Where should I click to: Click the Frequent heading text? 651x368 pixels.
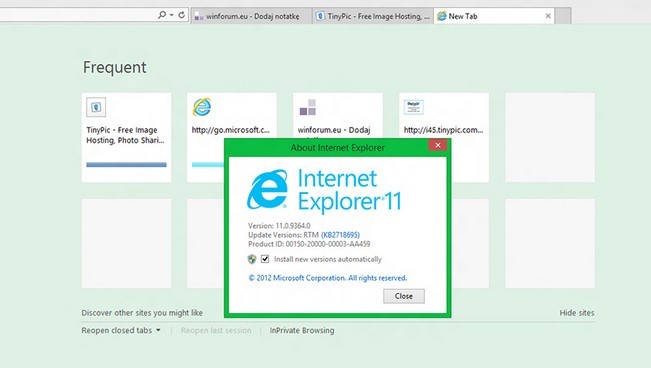pos(115,67)
